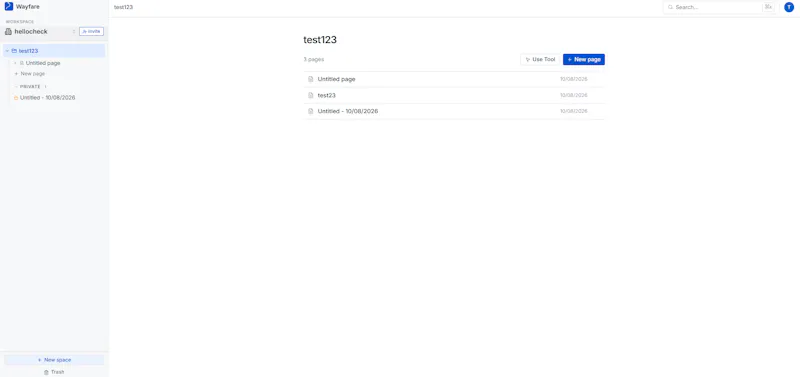Collapse the PRIVATE section
Screen dimensions: 800x377
pos(16,87)
